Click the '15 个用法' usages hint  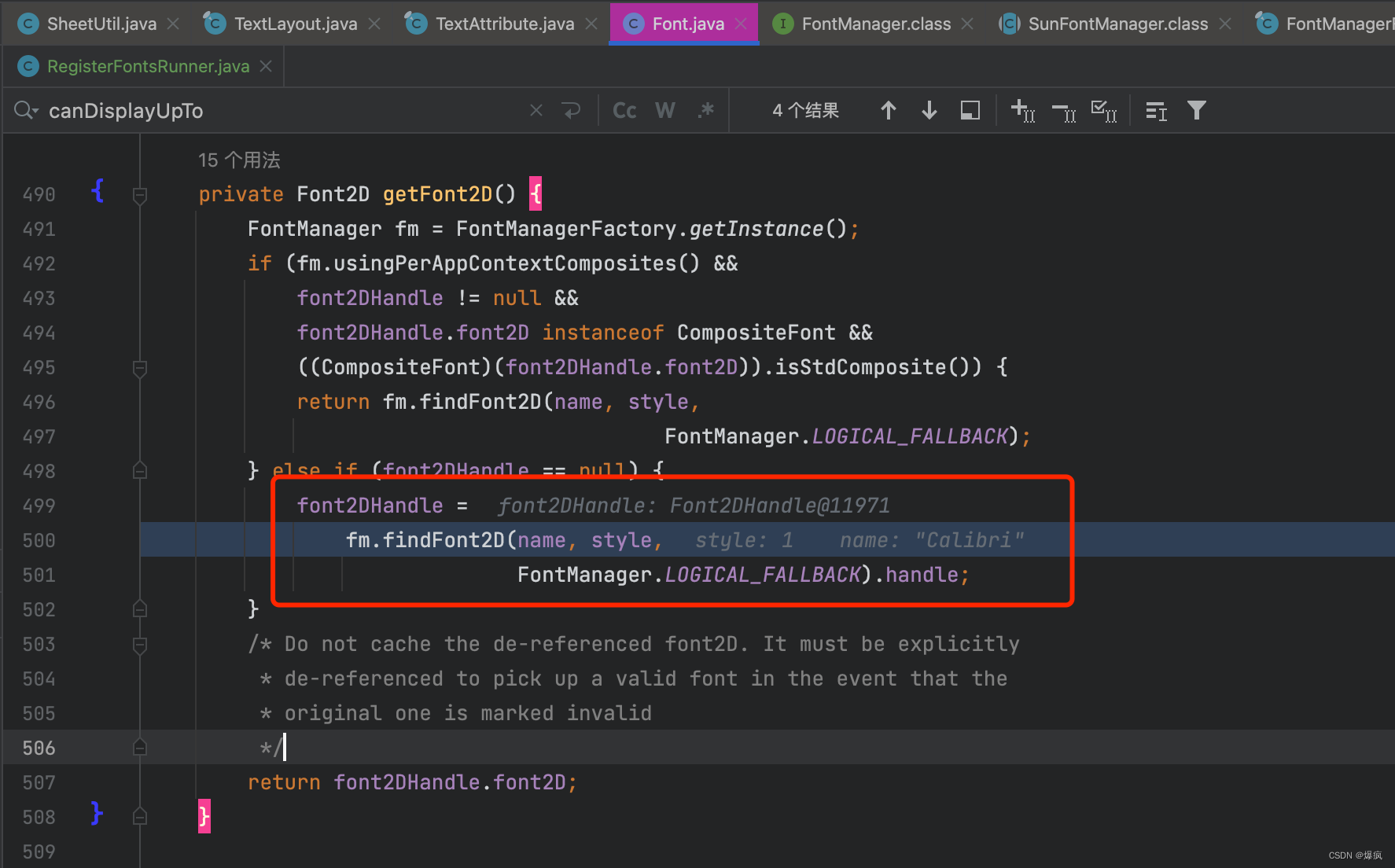point(239,160)
